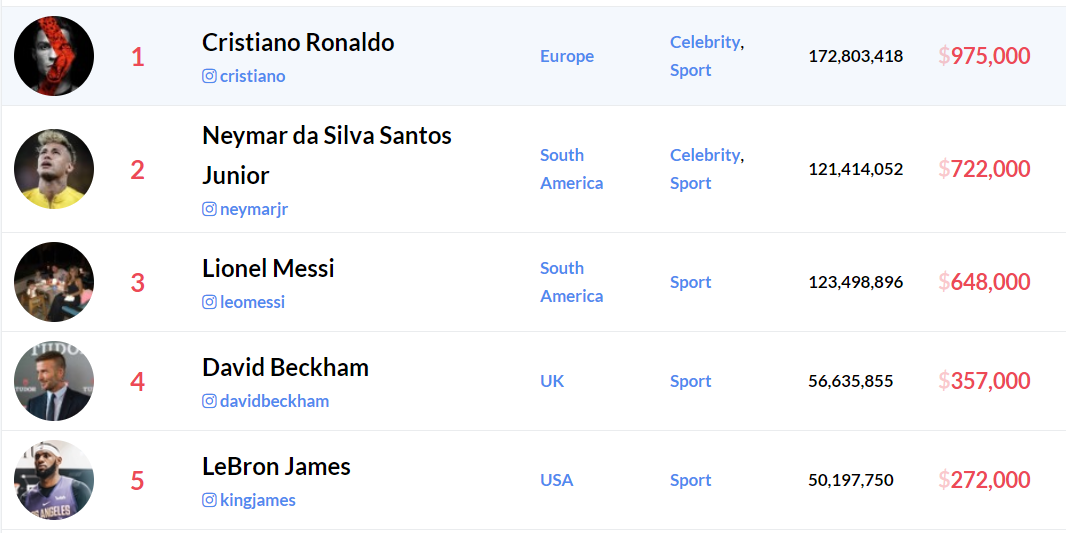
Task: Click Instagram icon beside davidbeckham handle
Action: tap(209, 401)
